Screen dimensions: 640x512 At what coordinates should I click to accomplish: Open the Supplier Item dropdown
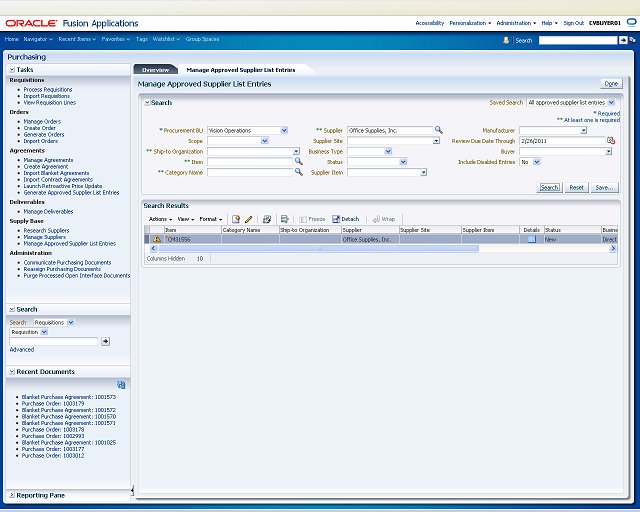tap(423, 173)
